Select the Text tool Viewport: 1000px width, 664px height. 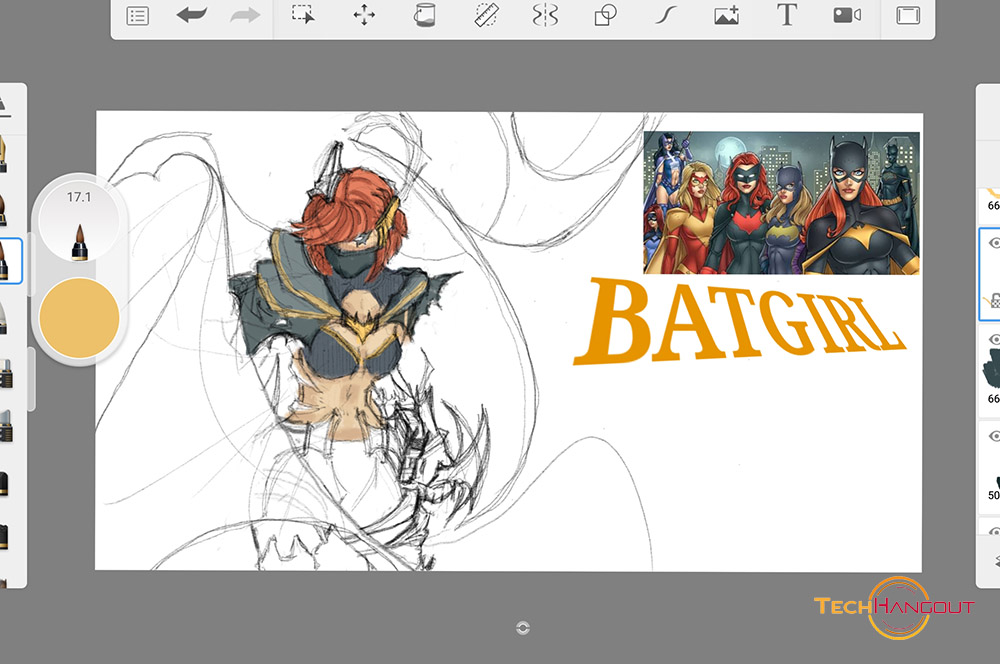787,15
